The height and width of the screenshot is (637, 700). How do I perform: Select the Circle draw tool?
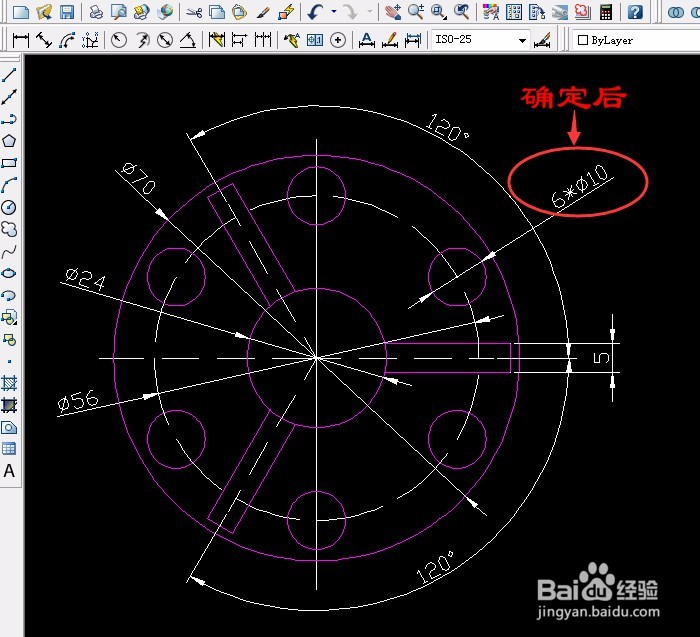coord(9,207)
